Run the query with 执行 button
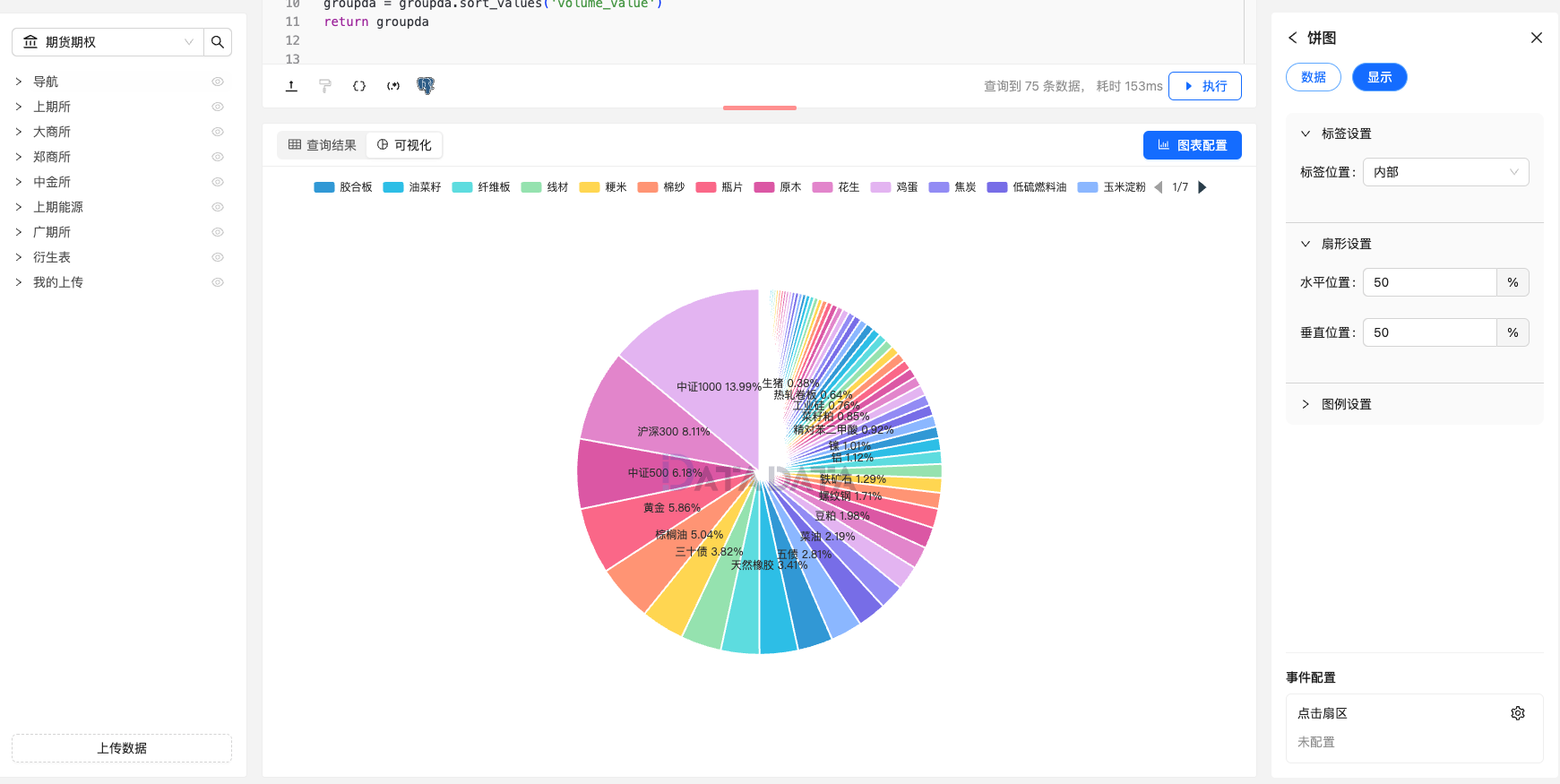 [x=1205, y=86]
